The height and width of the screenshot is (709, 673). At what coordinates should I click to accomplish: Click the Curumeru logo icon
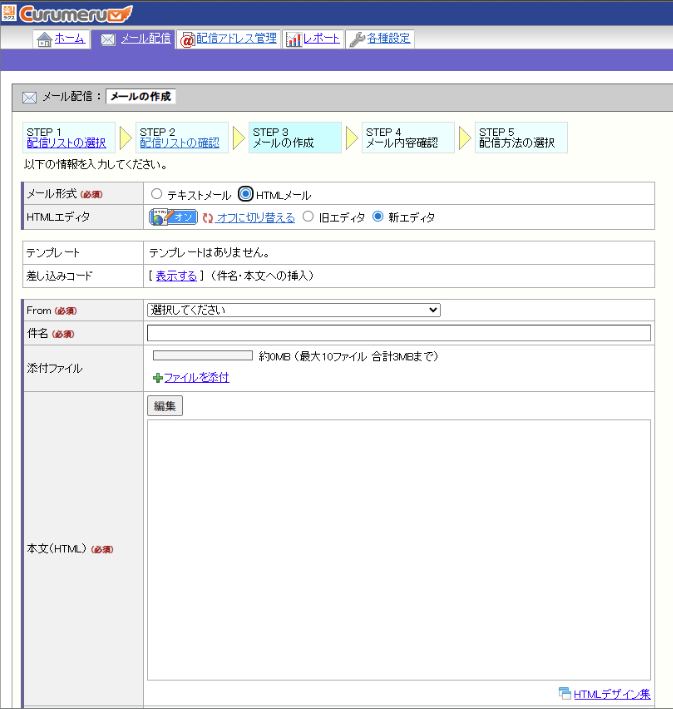[9, 13]
